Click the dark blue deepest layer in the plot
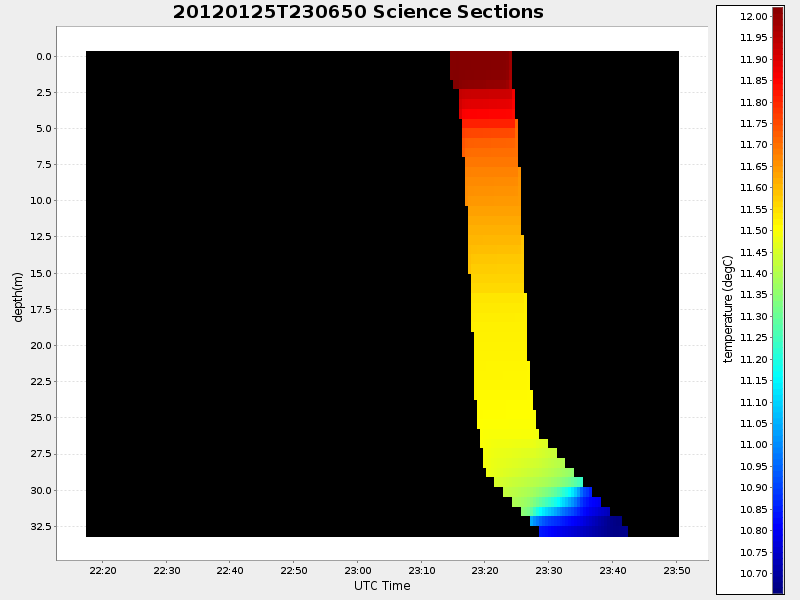This screenshot has width=800, height=600. pos(583,532)
